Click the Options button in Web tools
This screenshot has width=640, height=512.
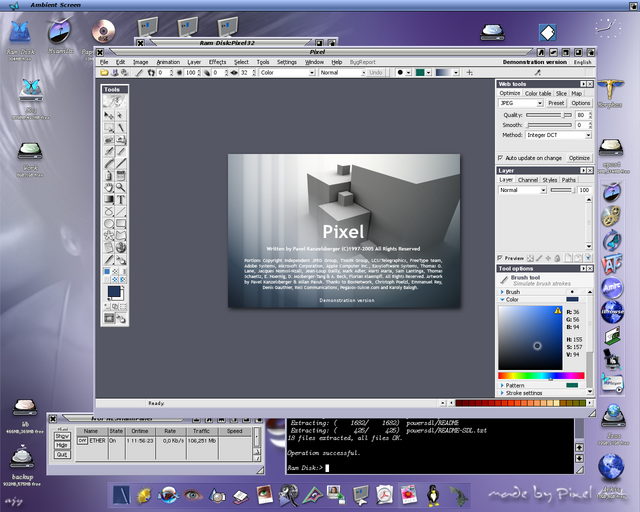coord(580,103)
